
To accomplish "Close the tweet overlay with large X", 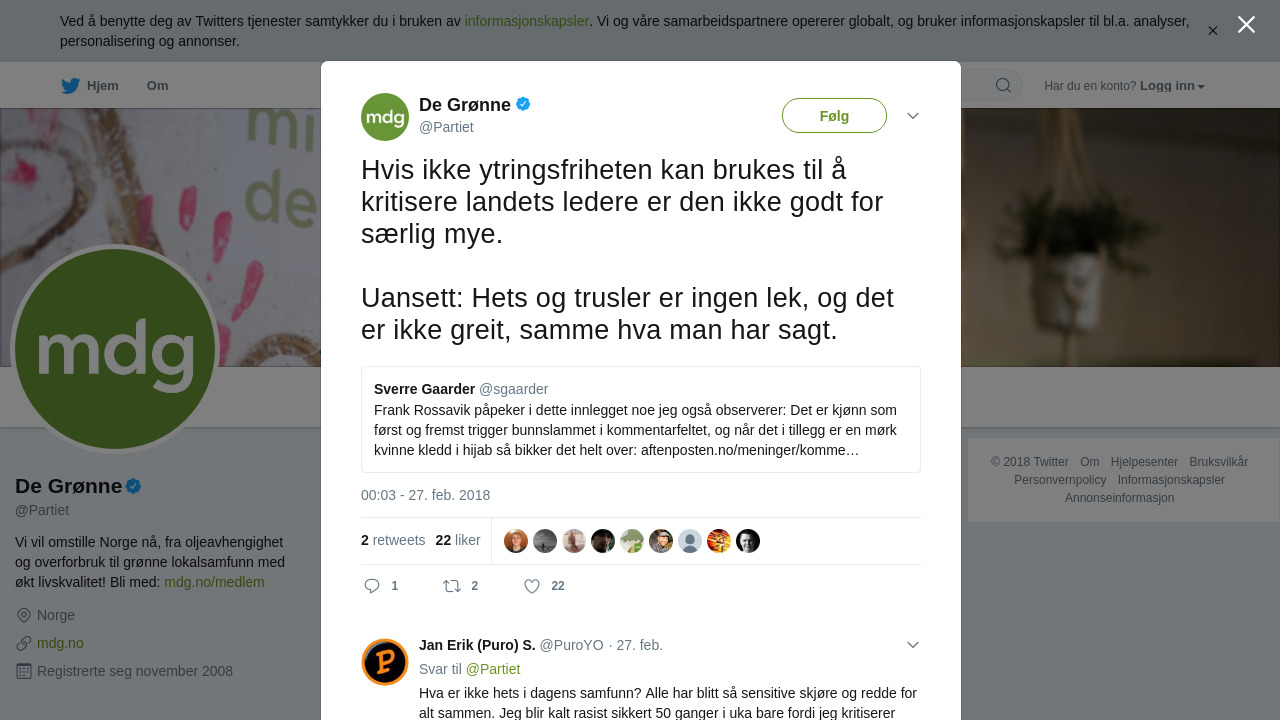I will pyautogui.click(x=1246, y=24).
